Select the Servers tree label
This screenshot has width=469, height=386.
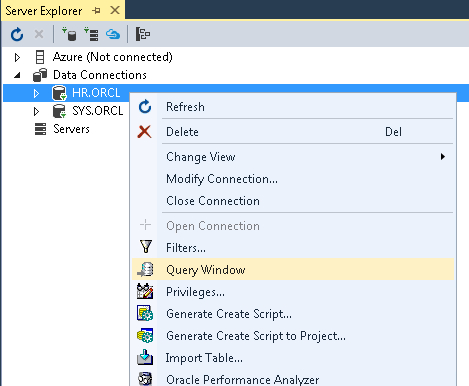click(x=71, y=129)
